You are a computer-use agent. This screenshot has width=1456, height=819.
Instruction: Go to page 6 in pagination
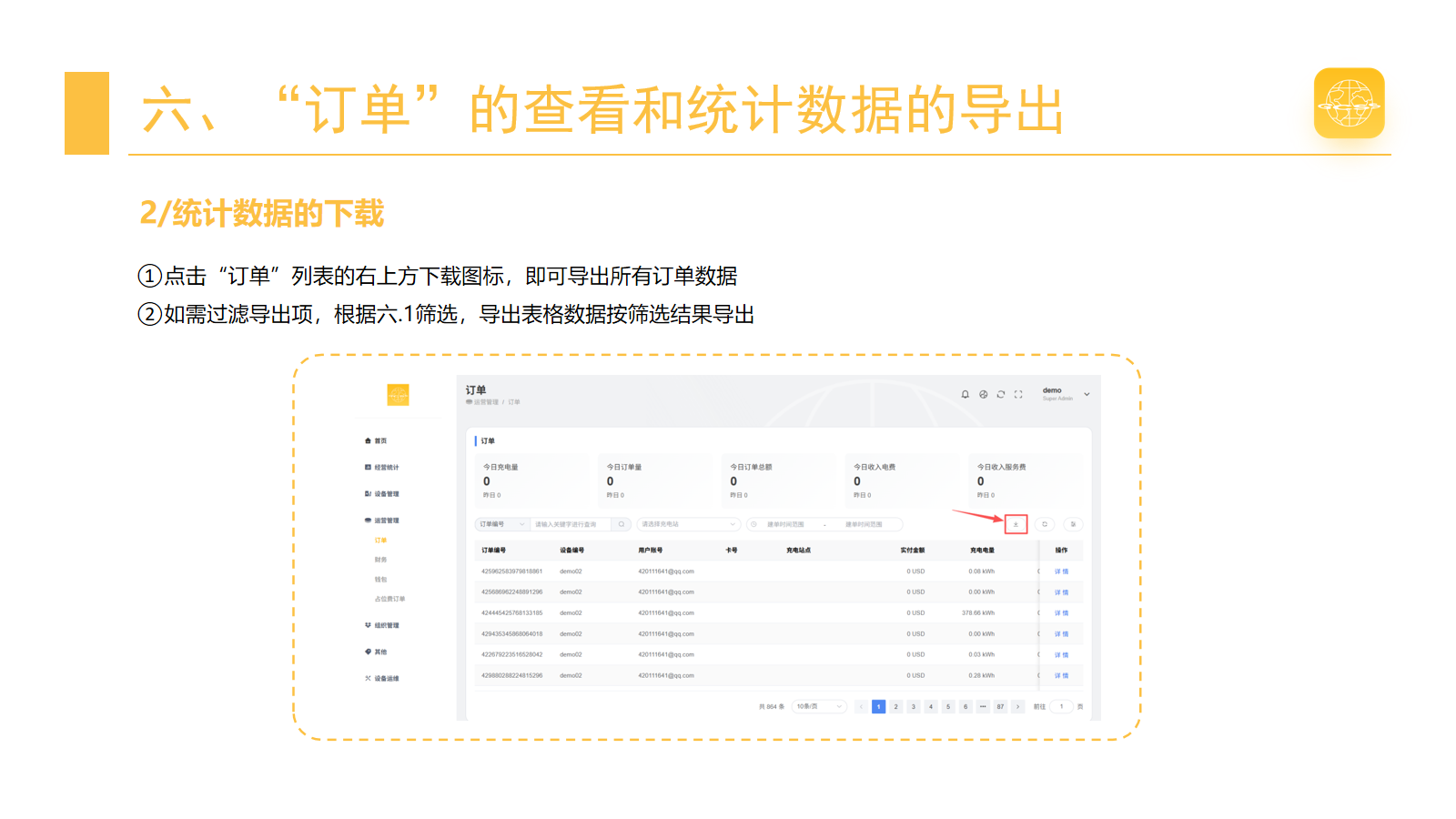pyautogui.click(x=966, y=706)
